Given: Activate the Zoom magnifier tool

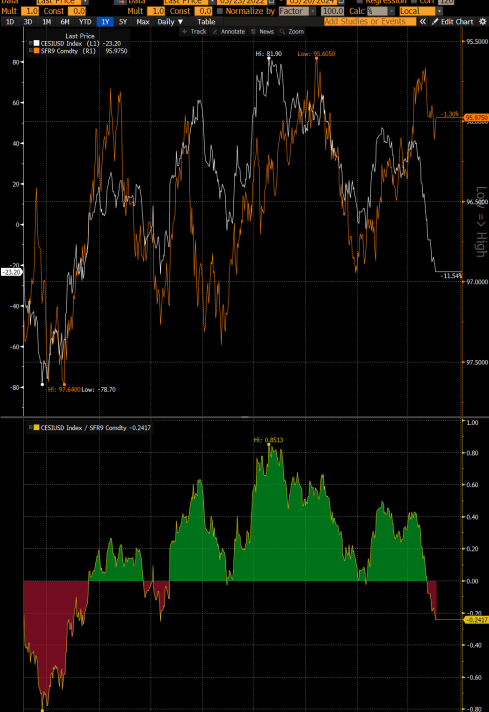Looking at the screenshot, I should tap(292, 31).
